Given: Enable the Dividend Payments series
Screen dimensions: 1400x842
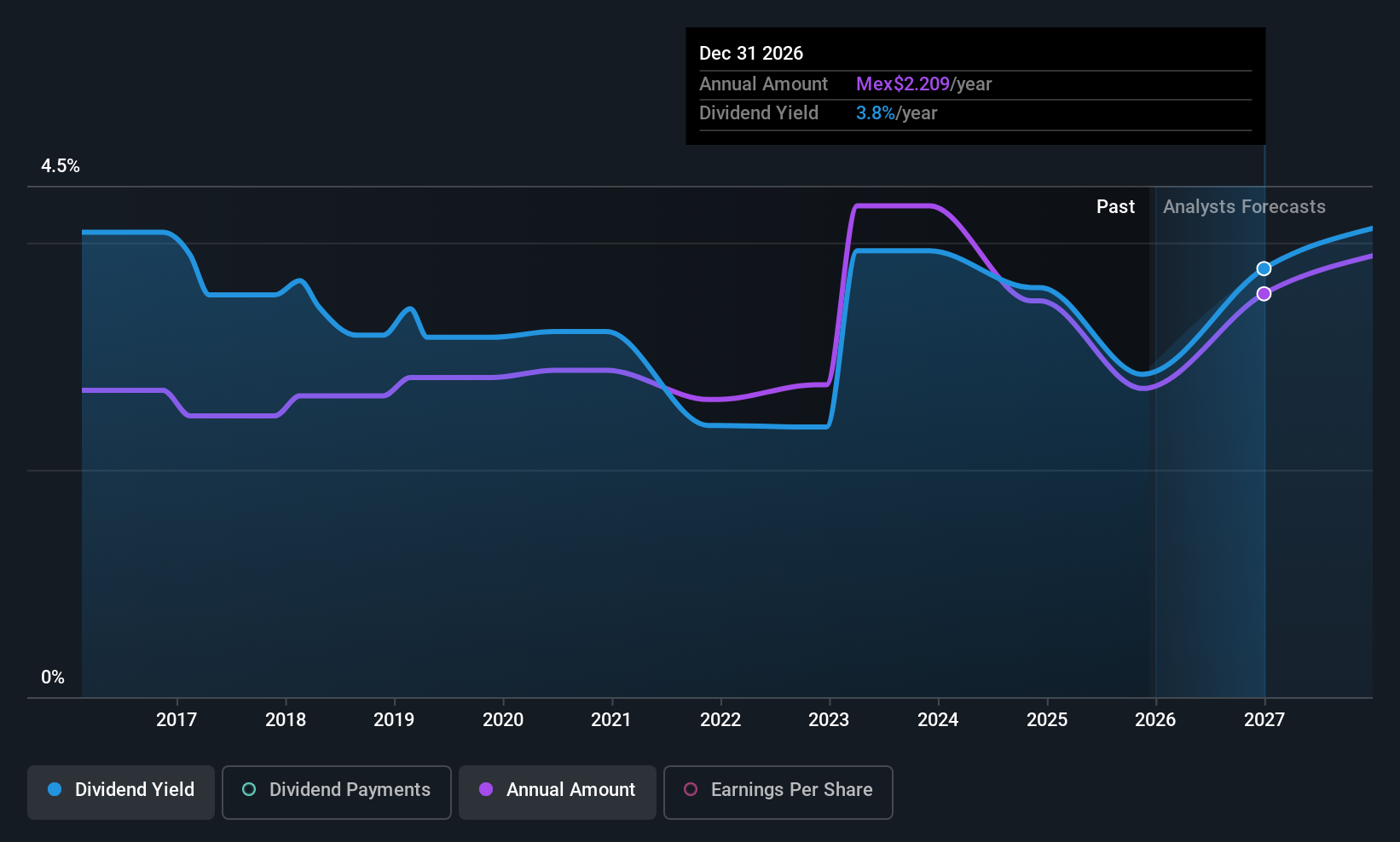Looking at the screenshot, I should (336, 792).
